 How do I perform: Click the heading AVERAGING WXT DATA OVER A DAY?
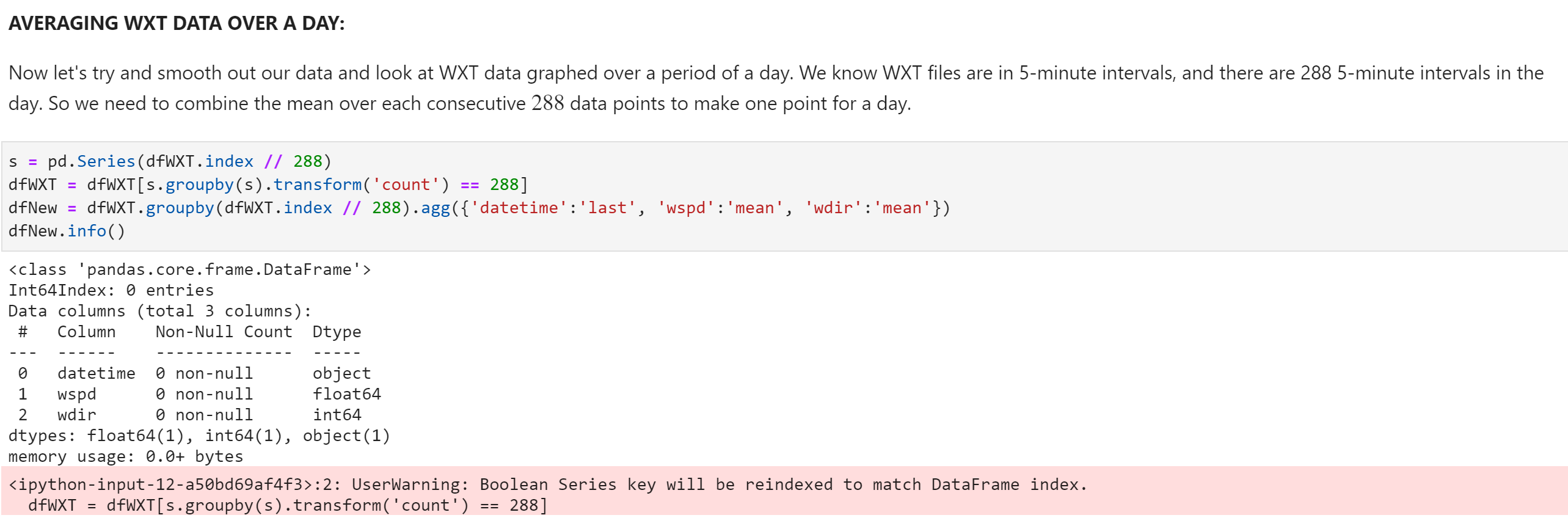pyautogui.click(x=177, y=23)
